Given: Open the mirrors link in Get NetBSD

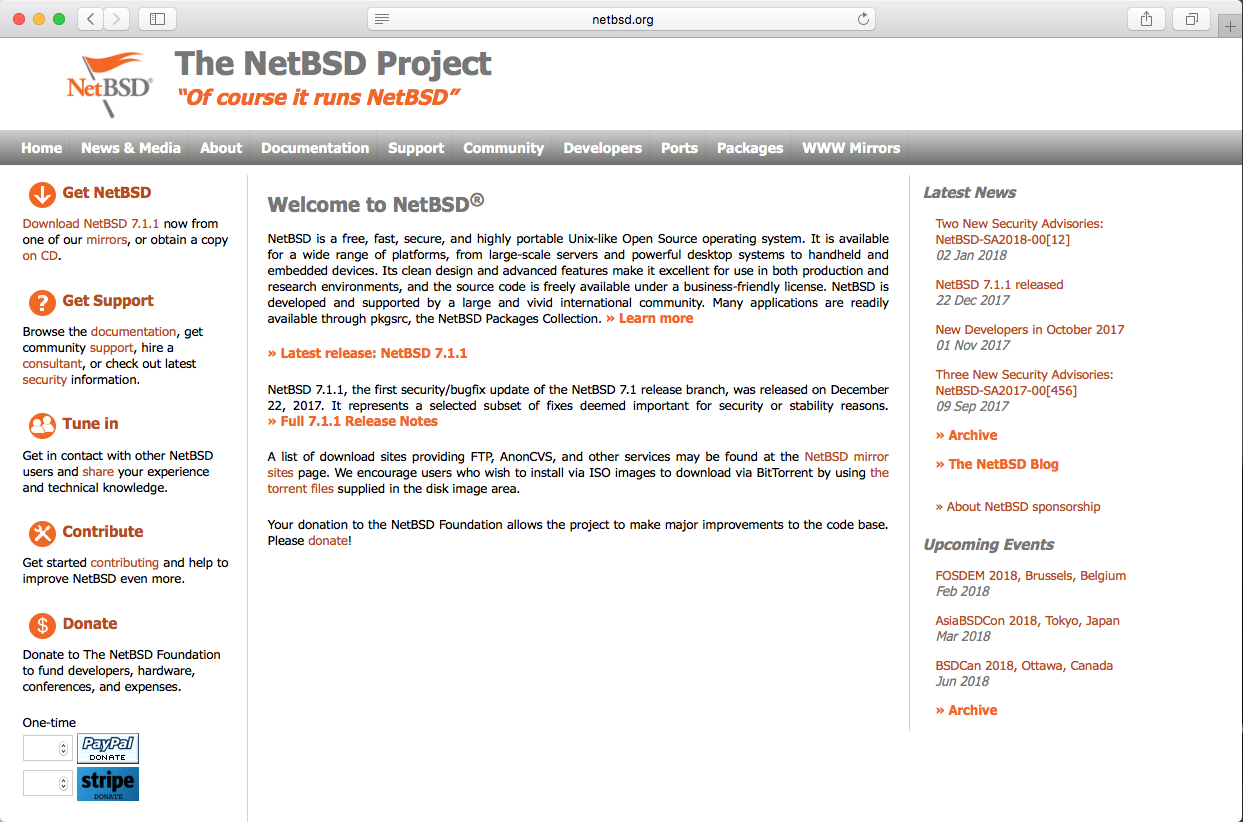Looking at the screenshot, I should (x=106, y=240).
